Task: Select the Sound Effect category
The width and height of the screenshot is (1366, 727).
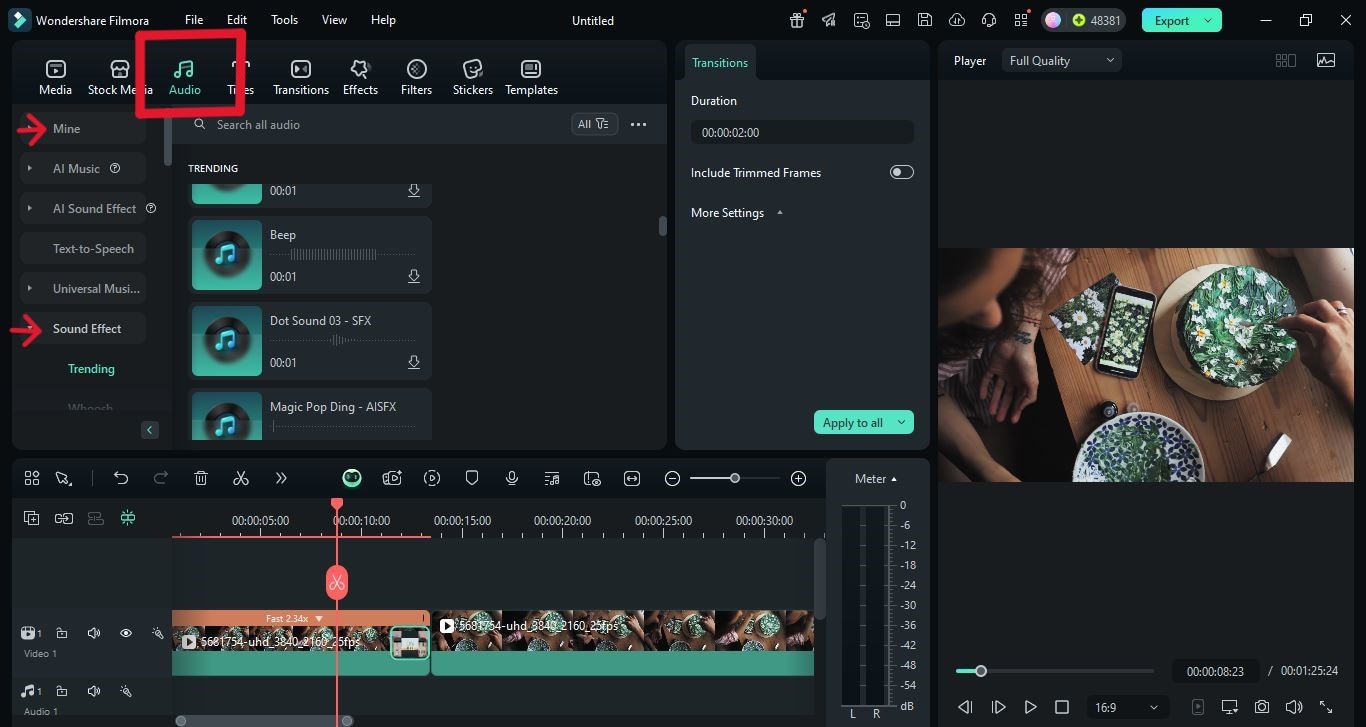Action: (x=83, y=328)
